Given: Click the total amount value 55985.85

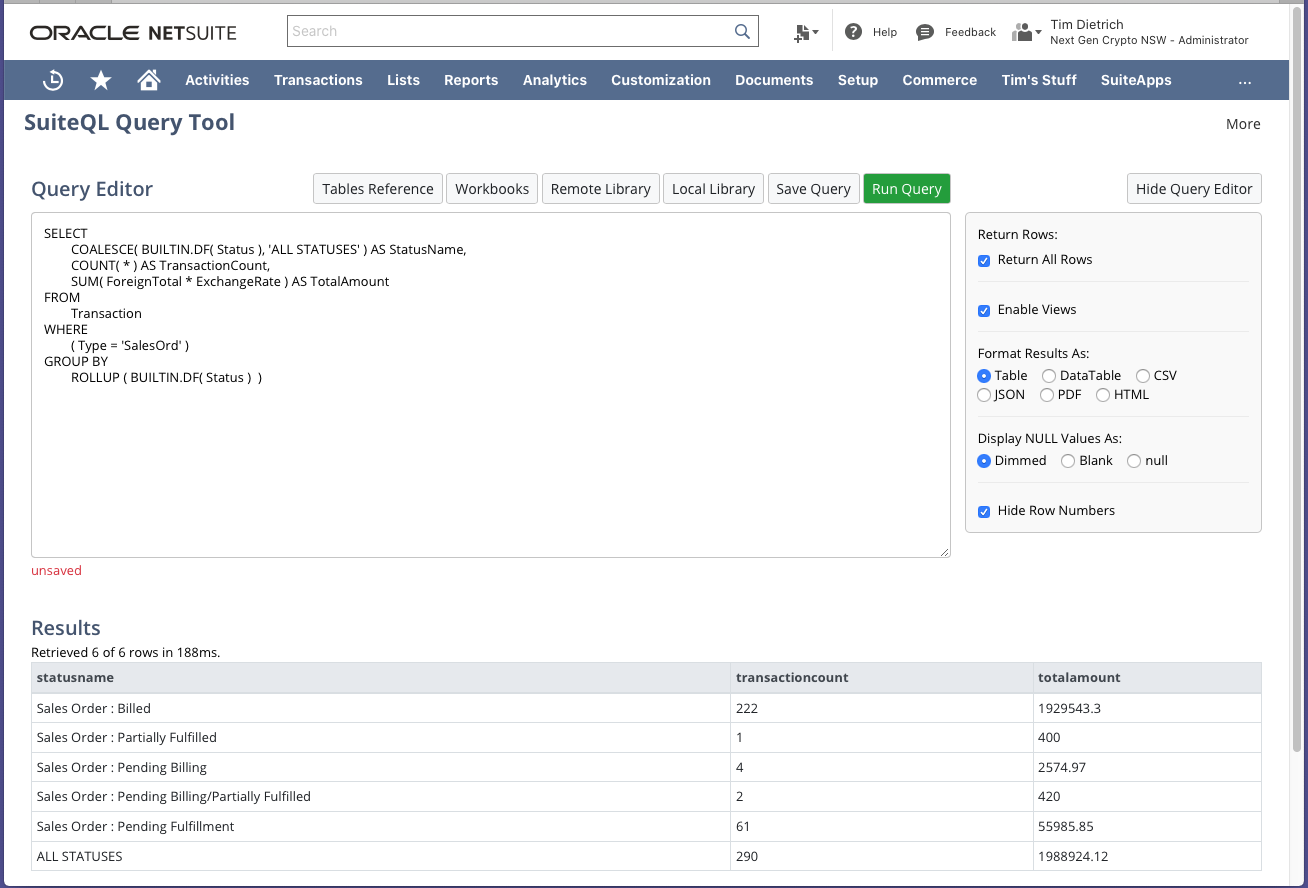Looking at the screenshot, I should coord(1068,827).
